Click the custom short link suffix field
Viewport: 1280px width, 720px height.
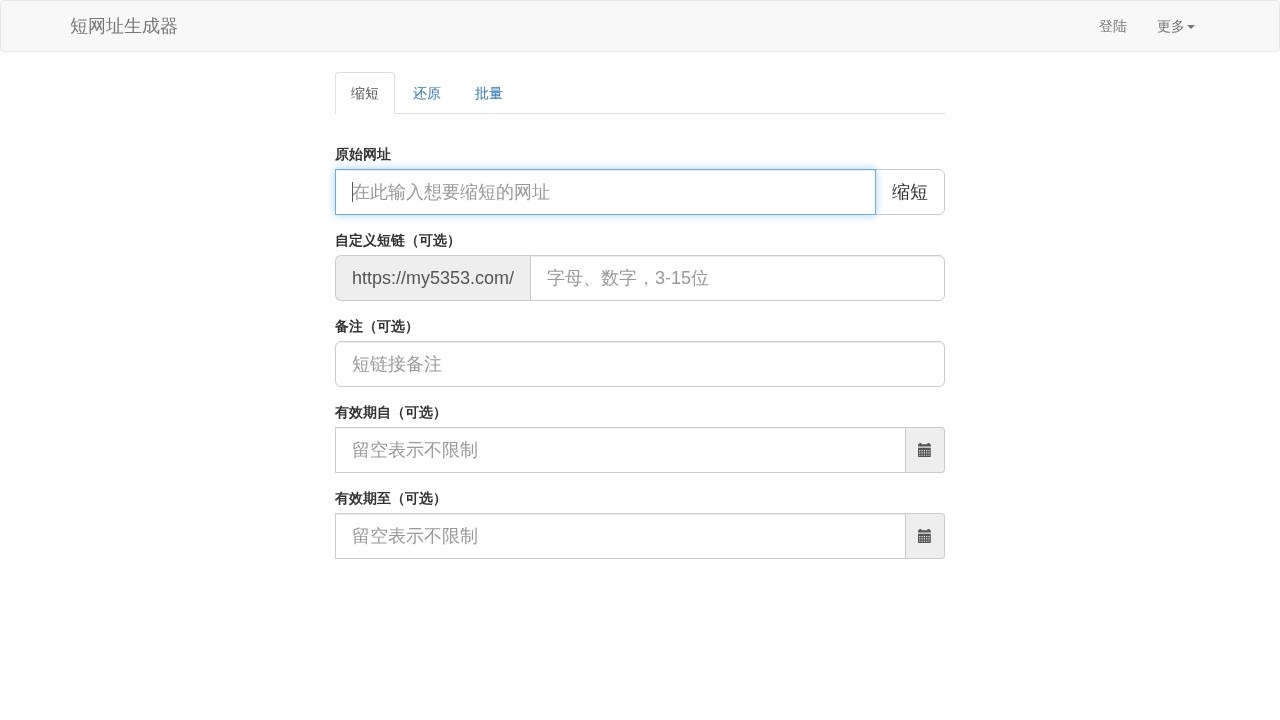(x=737, y=278)
